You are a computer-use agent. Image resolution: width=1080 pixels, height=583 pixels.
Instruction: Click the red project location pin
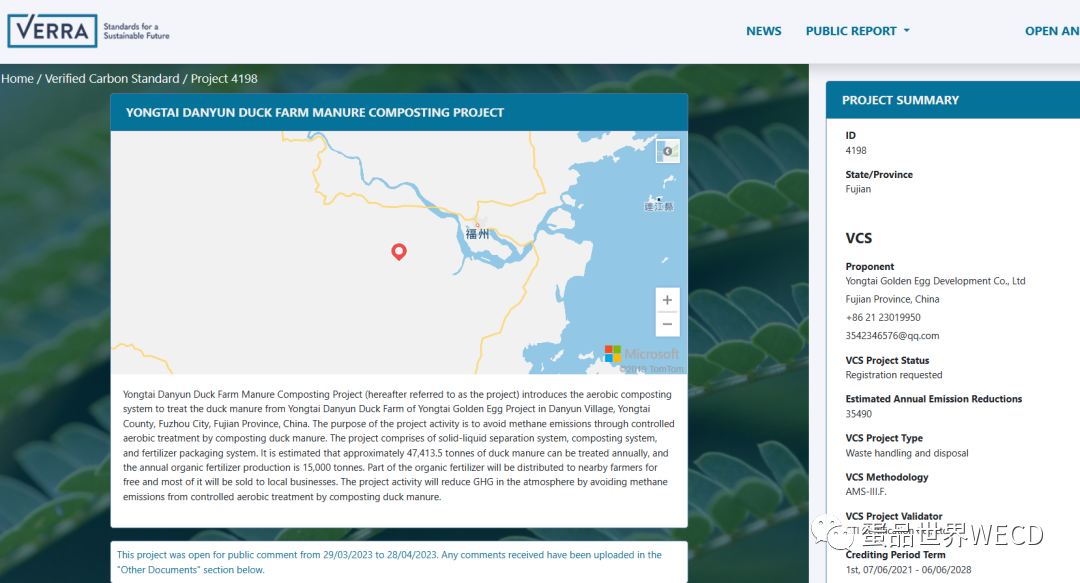(398, 251)
